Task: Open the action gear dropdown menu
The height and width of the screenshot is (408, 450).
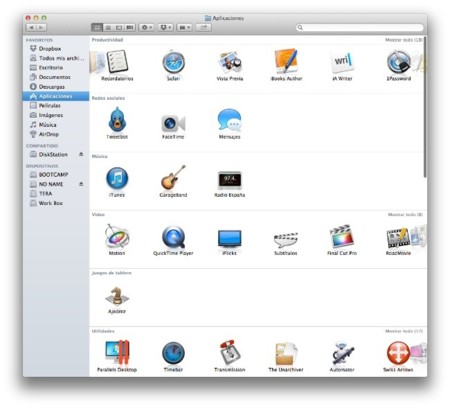Action: tap(147, 27)
